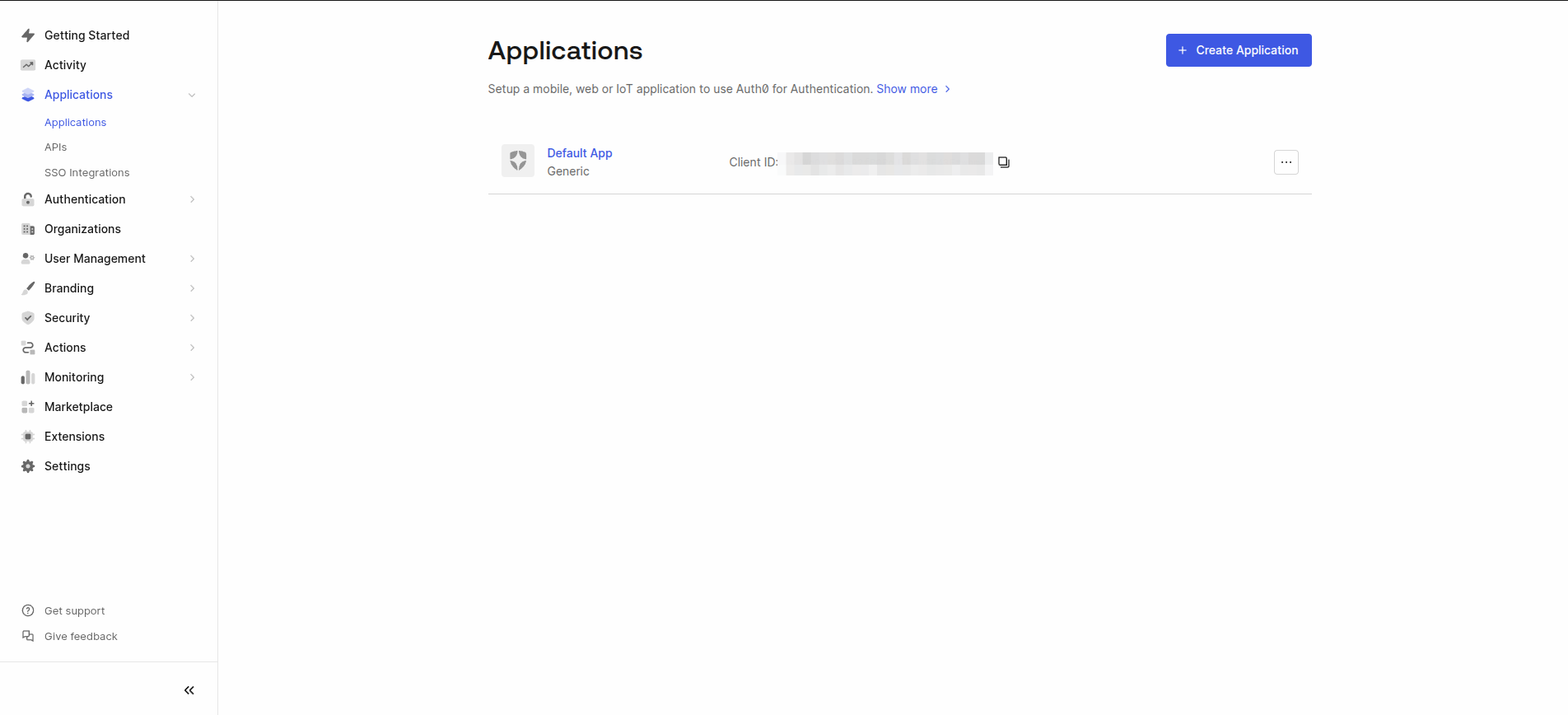
Task: Copy the Client ID with copy icon
Action: (1004, 162)
